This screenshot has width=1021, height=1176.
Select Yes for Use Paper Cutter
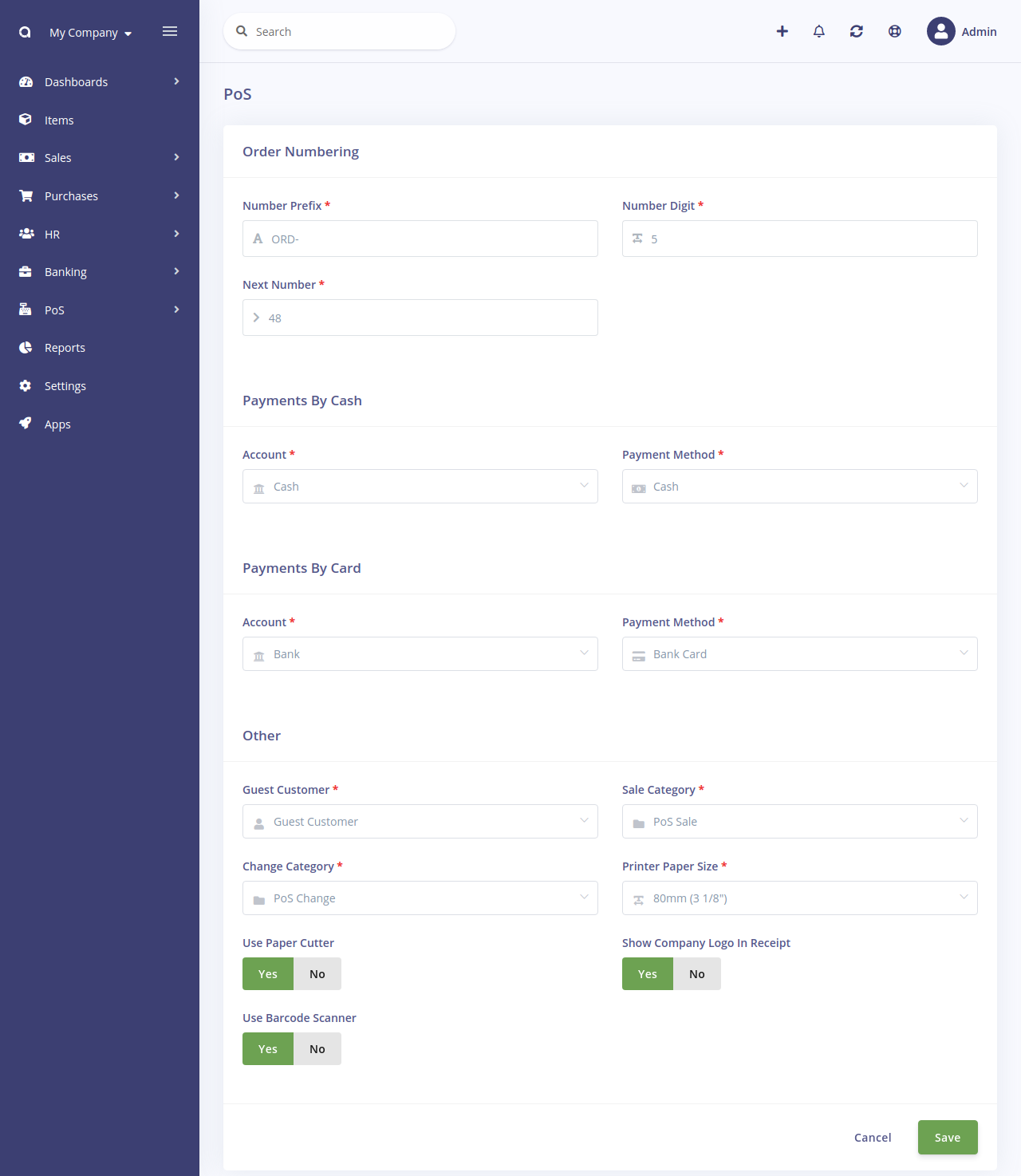click(268, 973)
